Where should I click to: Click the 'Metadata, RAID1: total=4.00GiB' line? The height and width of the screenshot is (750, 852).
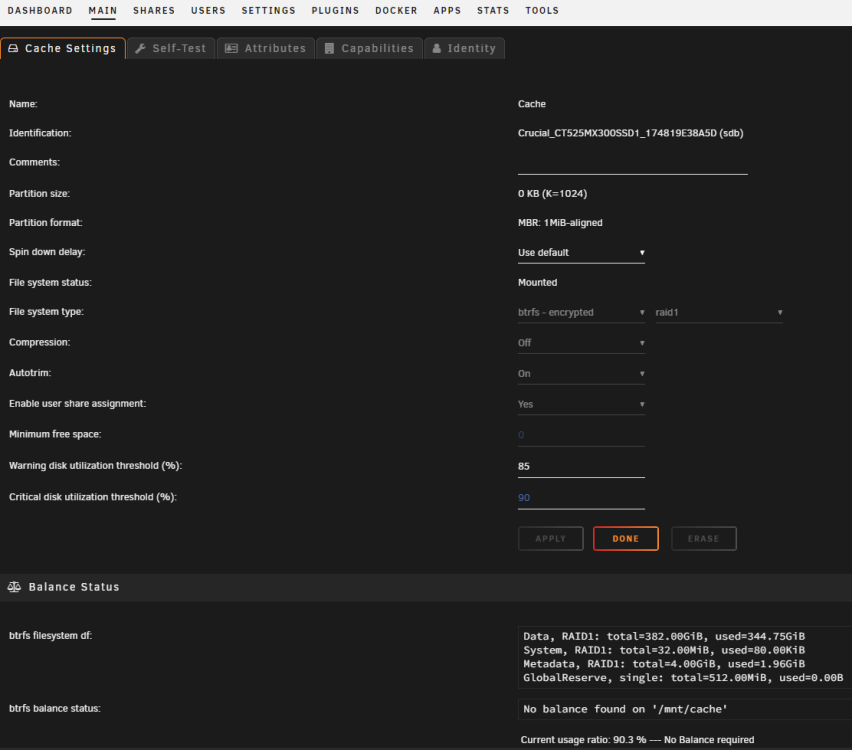coord(664,664)
